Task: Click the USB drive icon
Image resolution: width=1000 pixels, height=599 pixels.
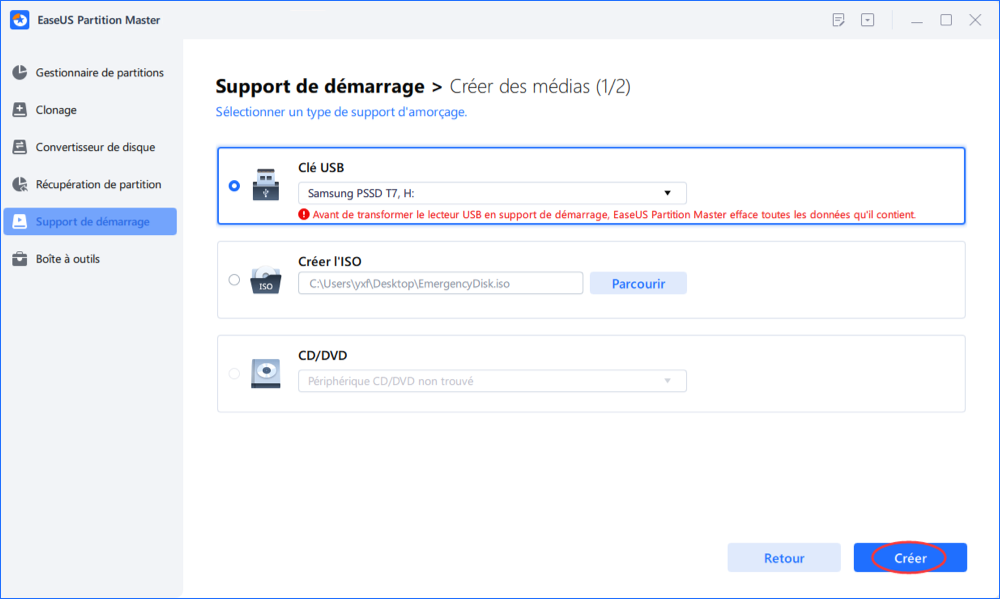Action: [265, 184]
